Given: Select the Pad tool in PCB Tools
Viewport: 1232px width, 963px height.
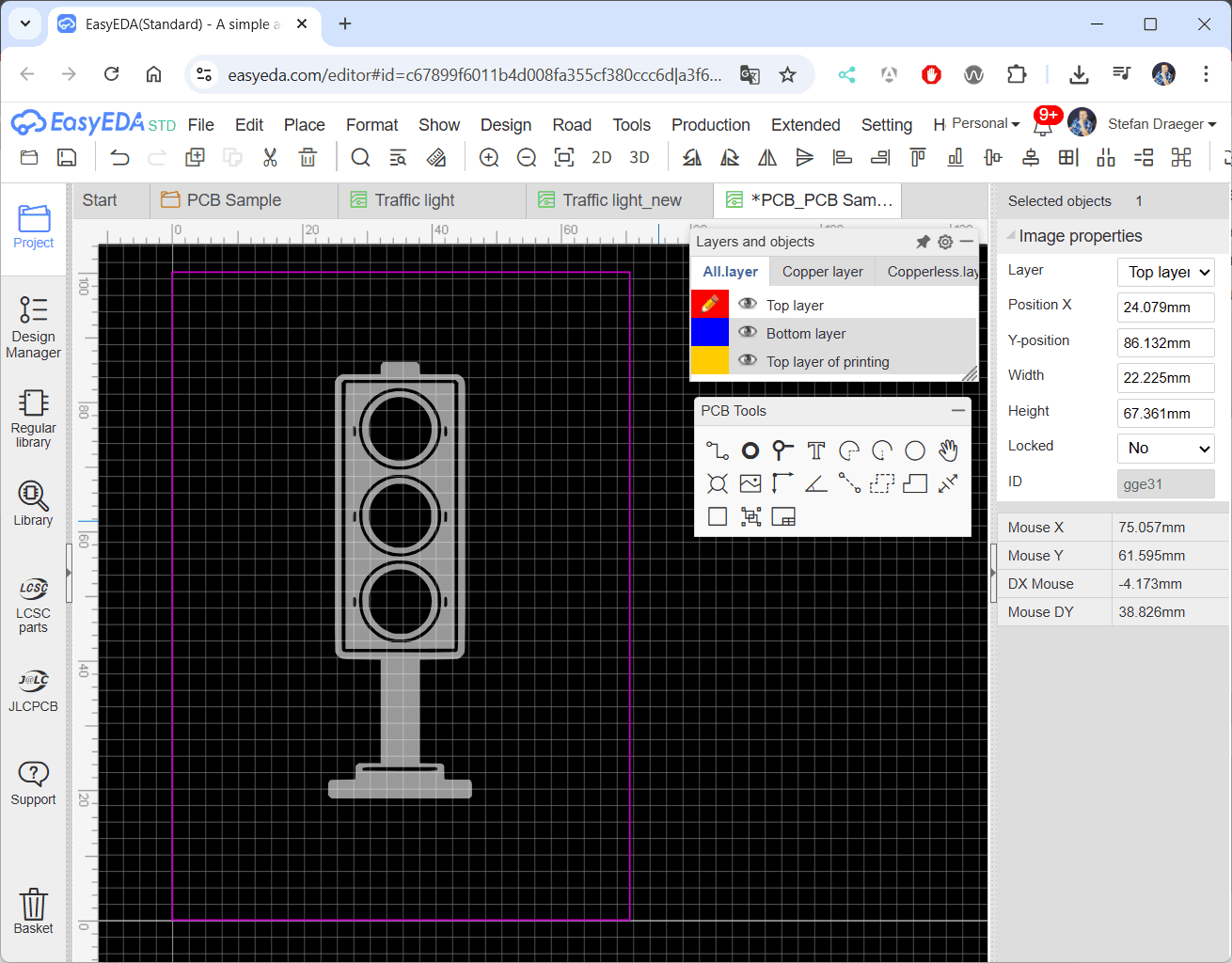Looking at the screenshot, I should [750, 451].
